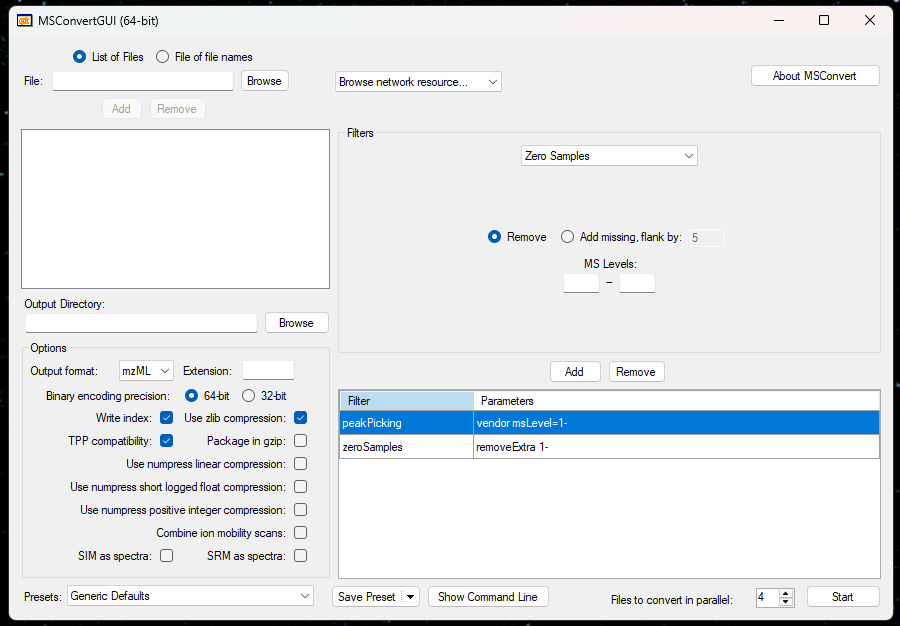Click Show Command Line button

tap(487, 597)
